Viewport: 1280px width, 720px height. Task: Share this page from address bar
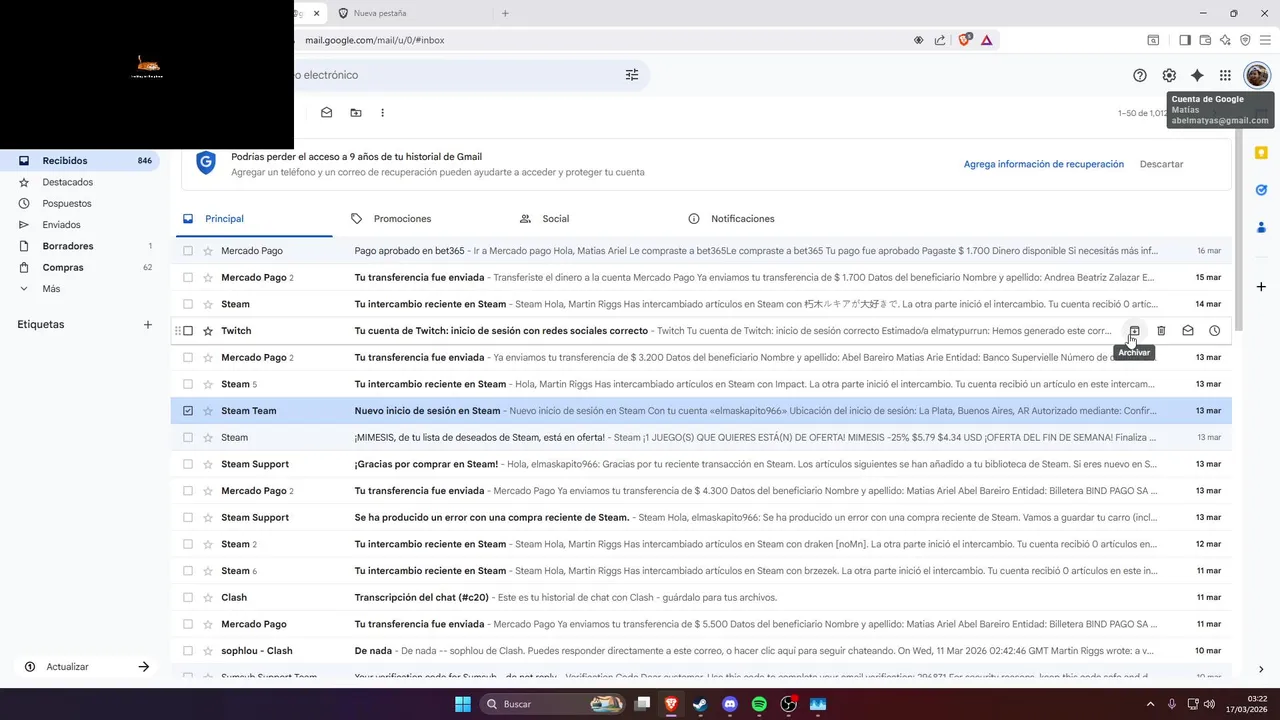940,40
